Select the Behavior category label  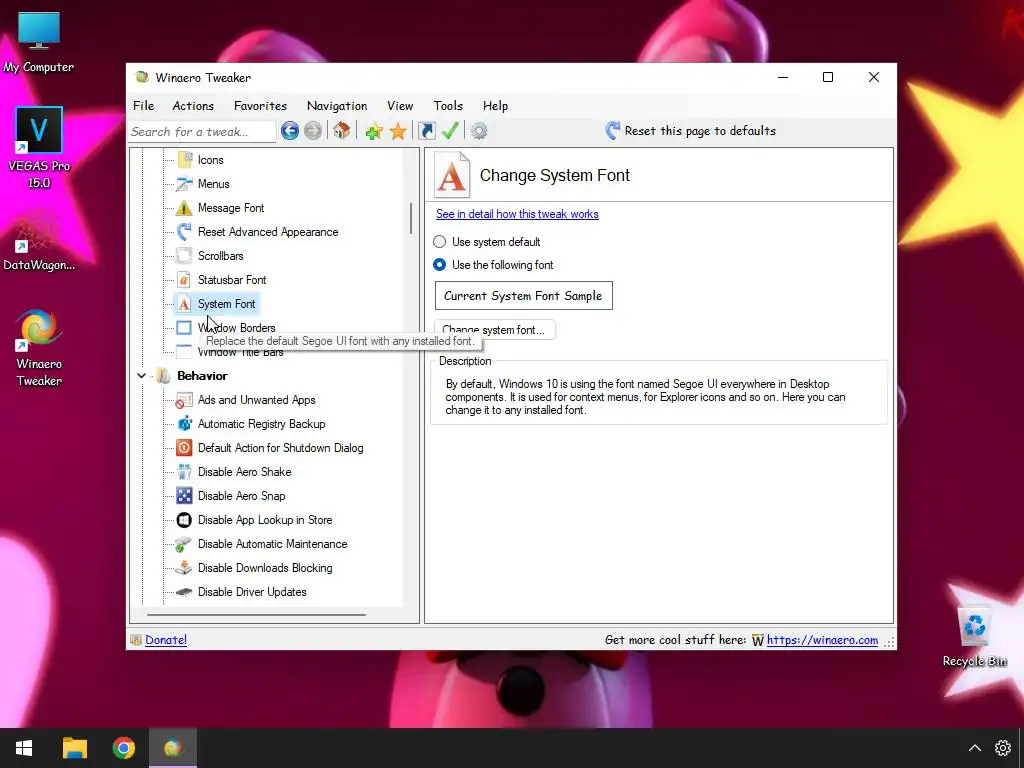[x=202, y=376]
